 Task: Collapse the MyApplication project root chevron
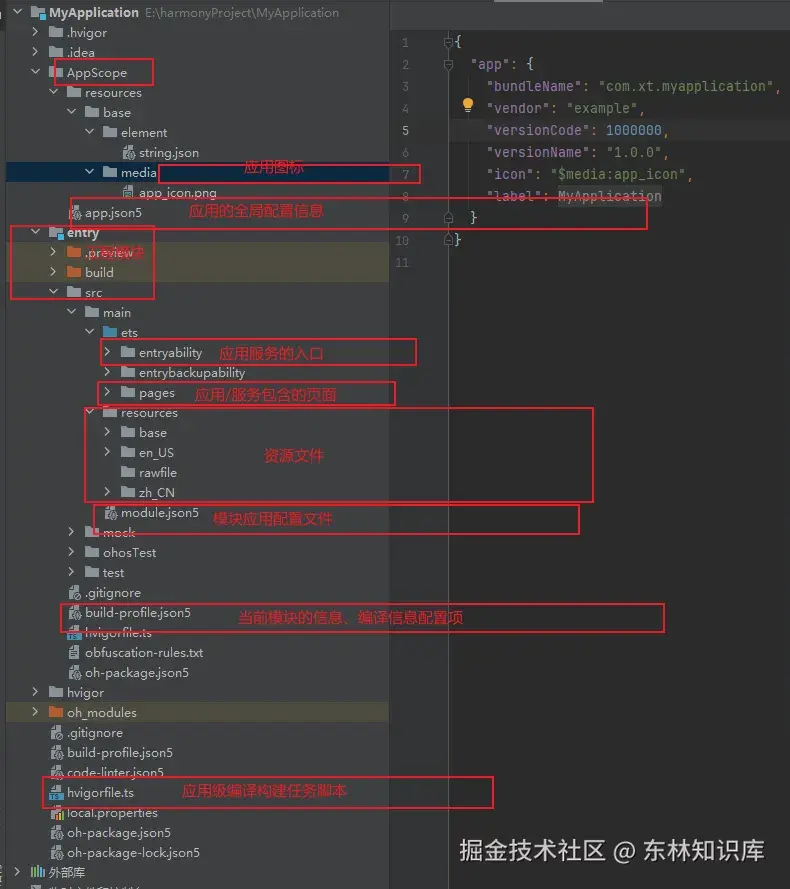[18, 11]
